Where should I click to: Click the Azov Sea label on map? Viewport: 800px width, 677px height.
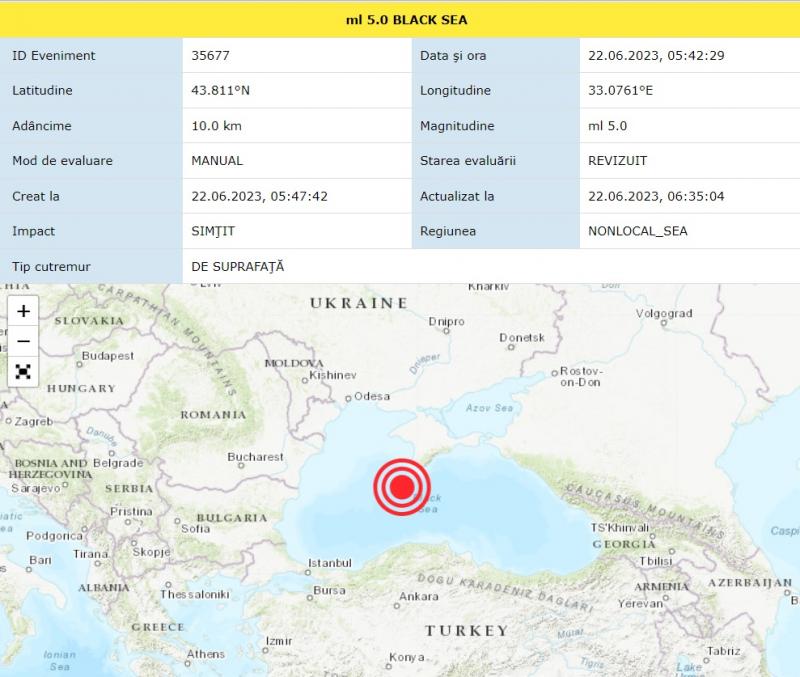click(489, 408)
